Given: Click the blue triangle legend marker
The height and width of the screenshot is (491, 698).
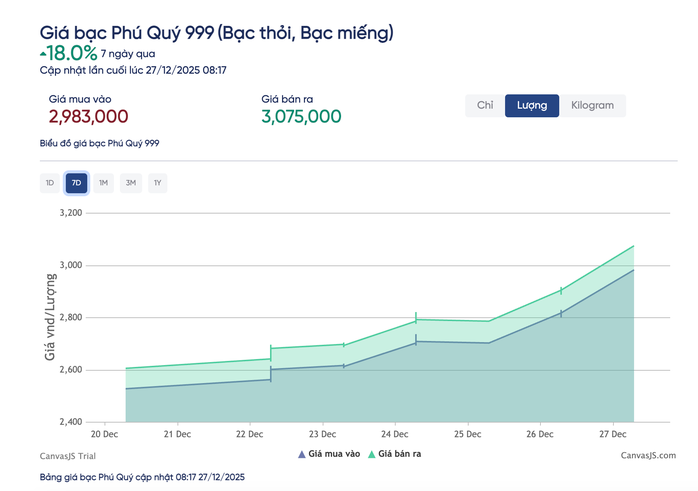Looking at the screenshot, I should pos(302,454).
